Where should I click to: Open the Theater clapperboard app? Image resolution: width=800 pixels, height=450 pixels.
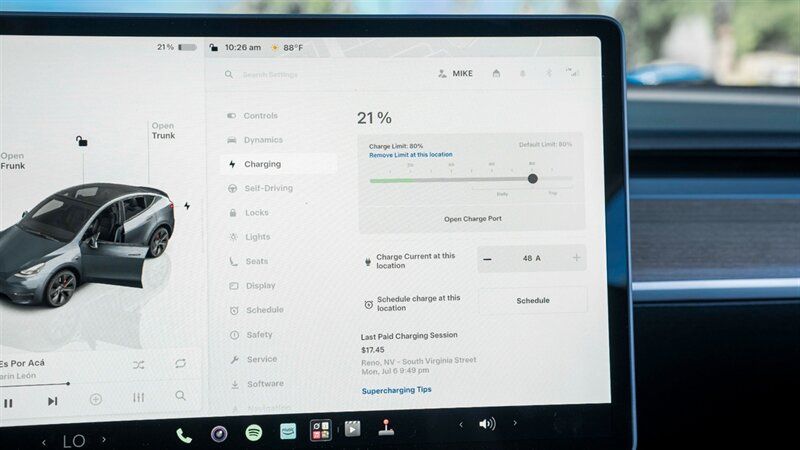click(x=352, y=429)
